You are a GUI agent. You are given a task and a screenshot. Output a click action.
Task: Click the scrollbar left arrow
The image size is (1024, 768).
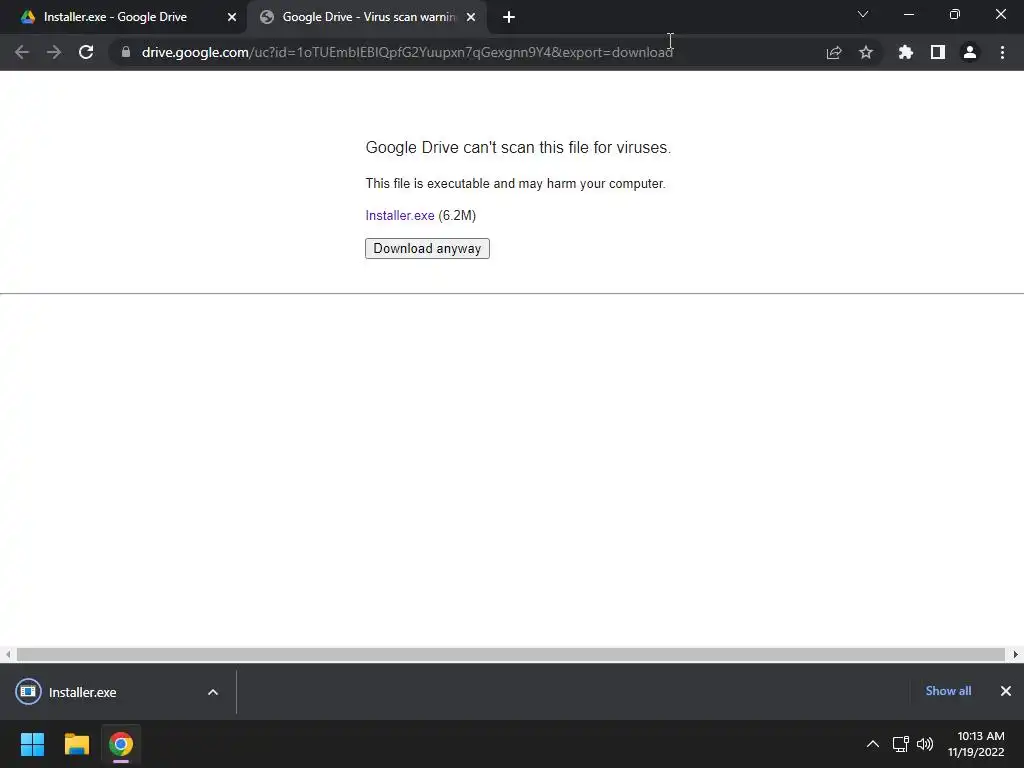8,654
